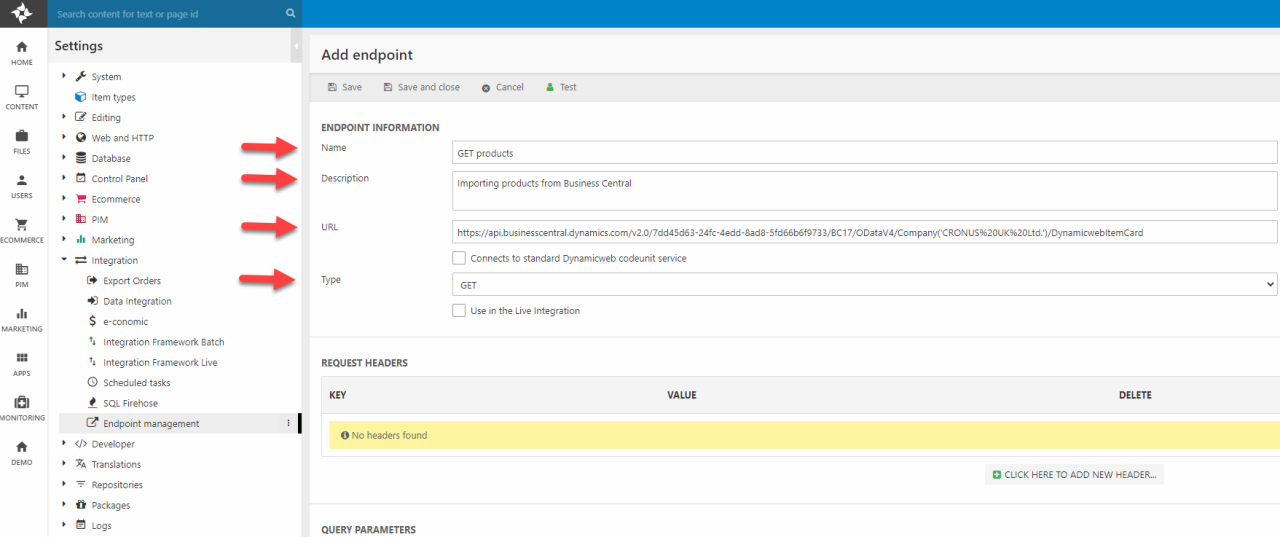Image resolution: width=1280 pixels, height=537 pixels.
Task: Click to add new request header
Action: coord(1074,475)
